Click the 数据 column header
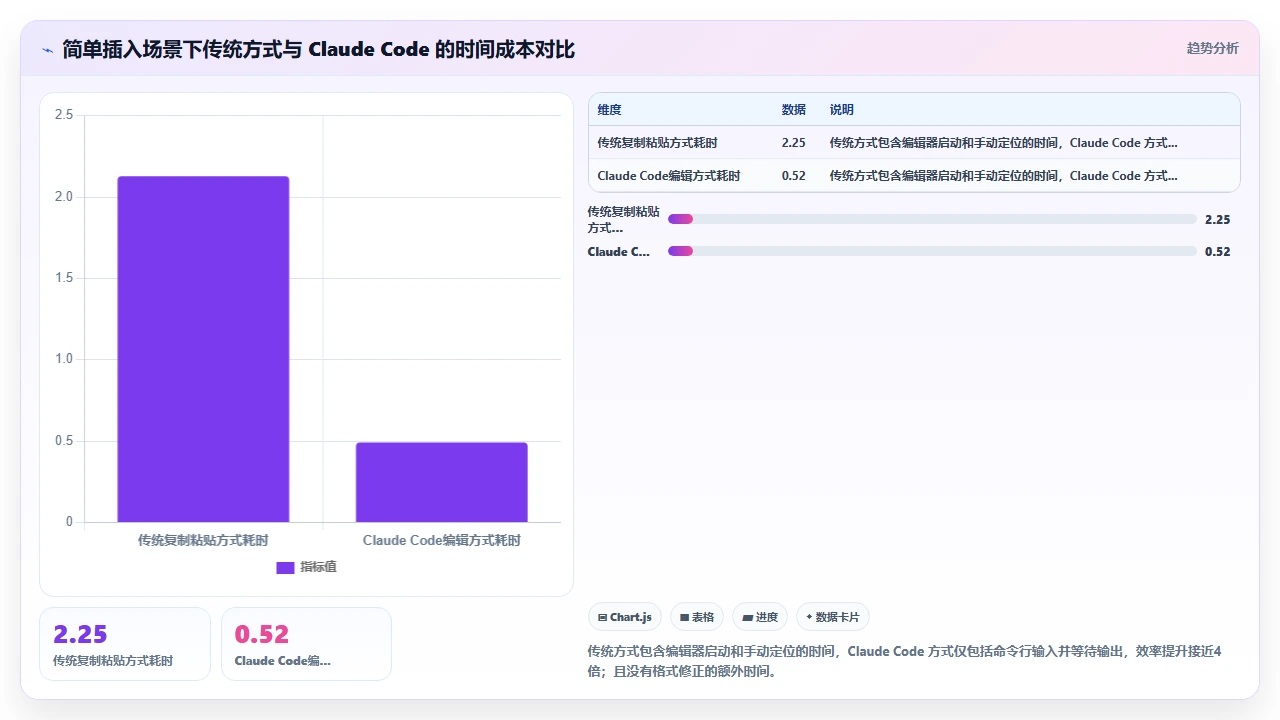Screen dimensions: 1280x720 point(793,110)
